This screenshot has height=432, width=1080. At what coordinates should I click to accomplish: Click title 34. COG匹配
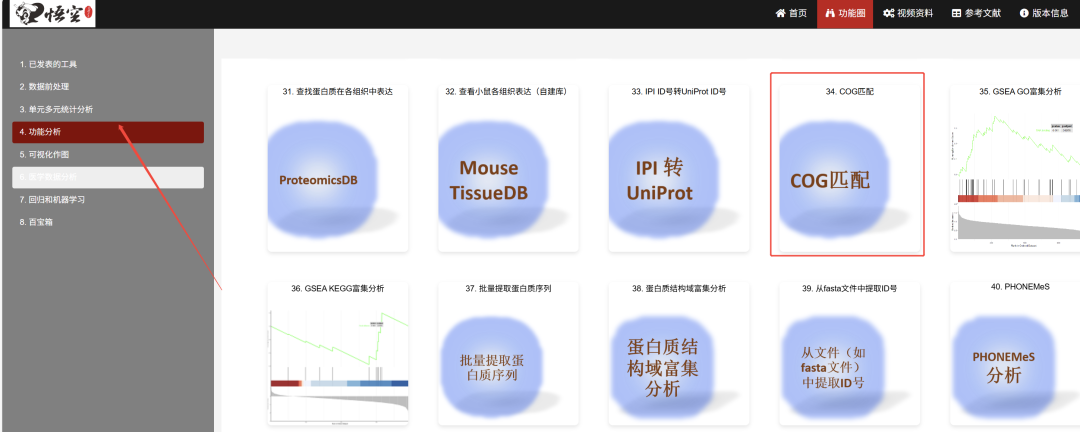click(x=850, y=92)
